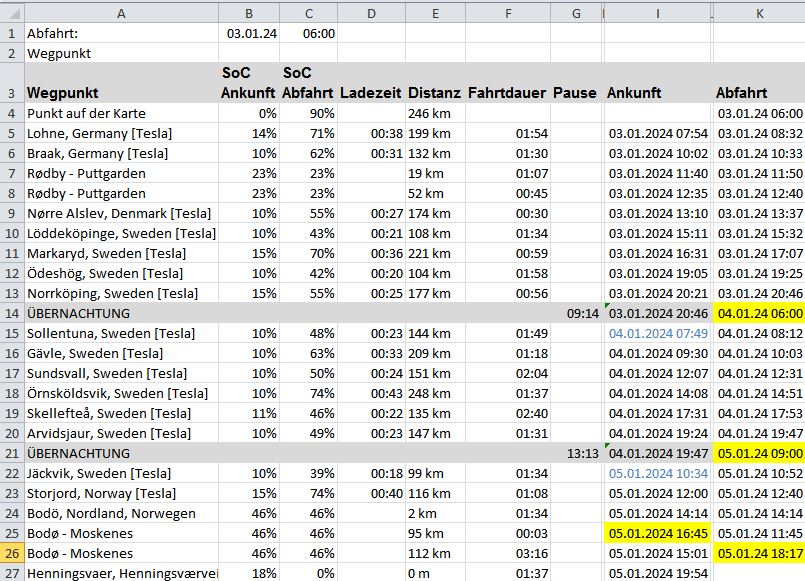Select 'Arvidsjaur, Sweden [Tesla]' cell

pos(121,433)
